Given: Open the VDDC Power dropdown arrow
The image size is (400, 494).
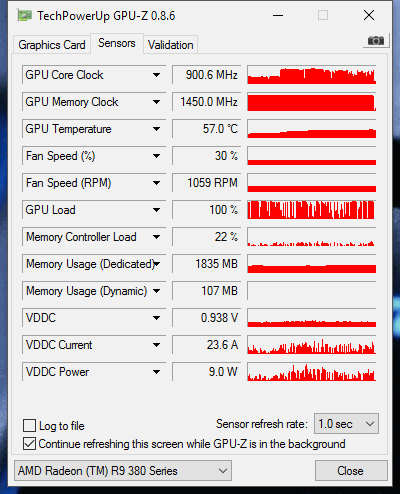Looking at the screenshot, I should coord(156,372).
